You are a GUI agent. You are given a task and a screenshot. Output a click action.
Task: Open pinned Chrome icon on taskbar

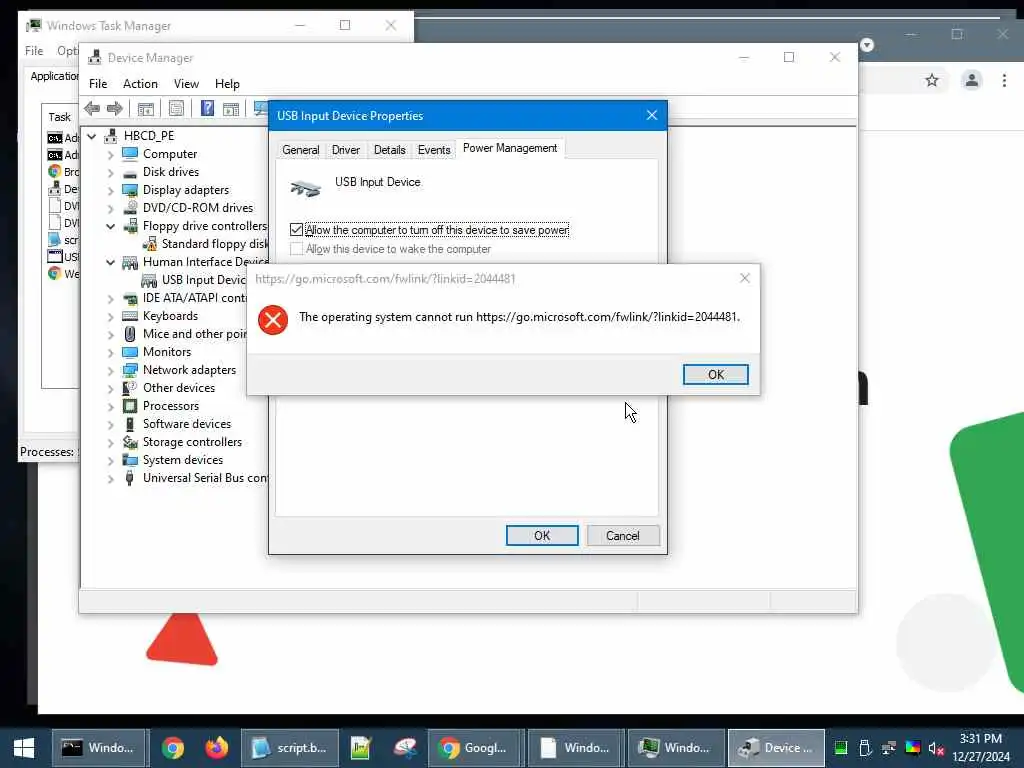tap(173, 748)
